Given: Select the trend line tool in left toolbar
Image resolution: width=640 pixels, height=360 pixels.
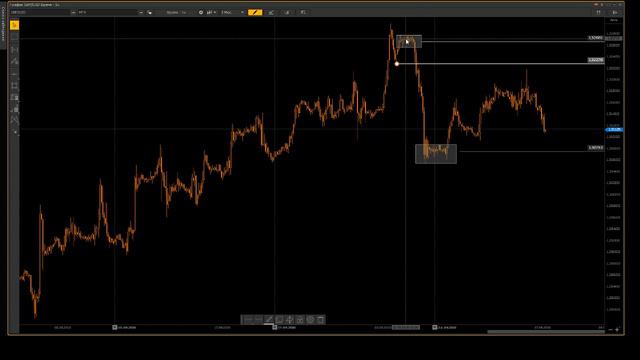Looking at the screenshot, I should coord(14,61).
